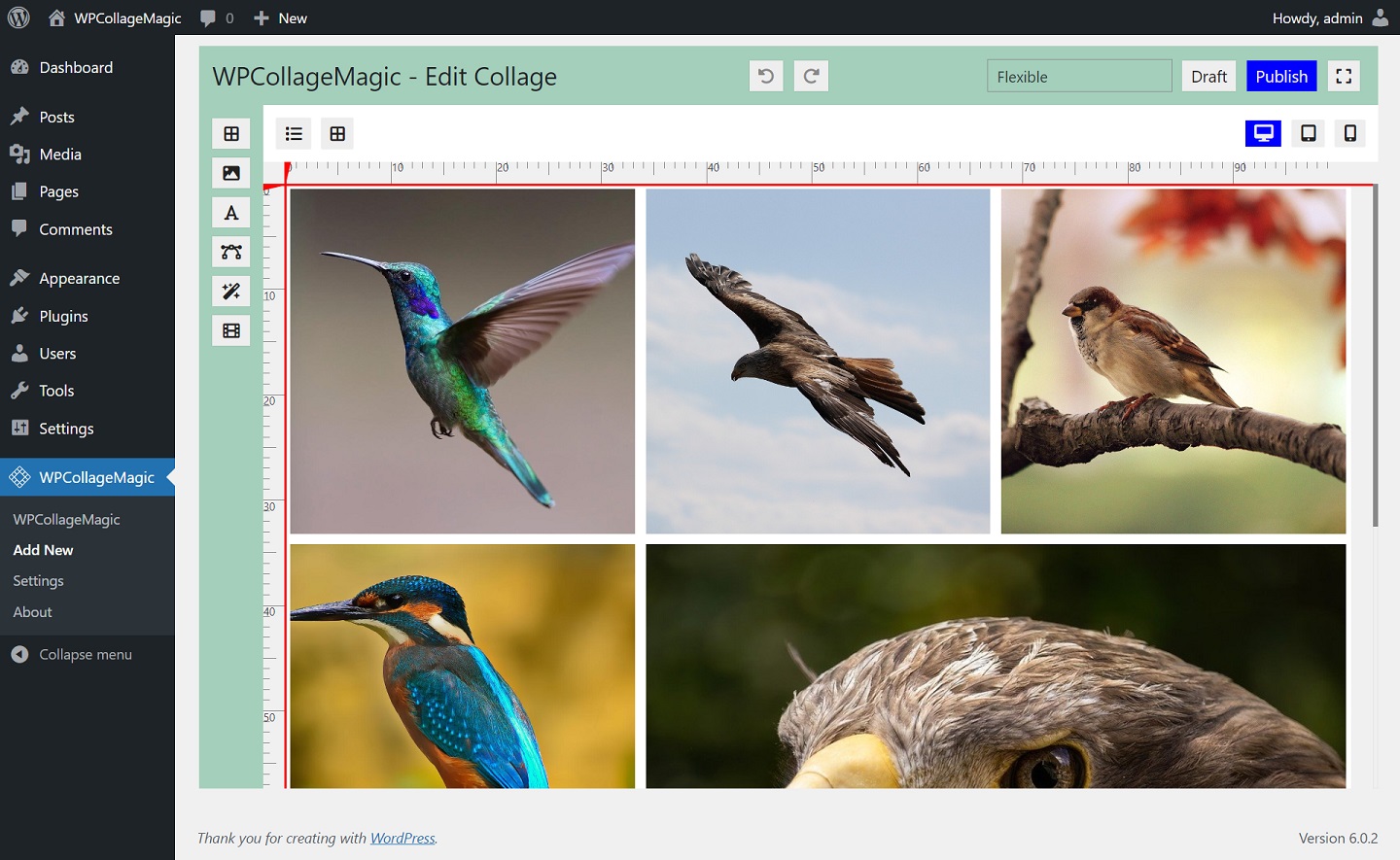1400x860 pixels.
Task: Redo the last undone action
Action: (x=811, y=75)
